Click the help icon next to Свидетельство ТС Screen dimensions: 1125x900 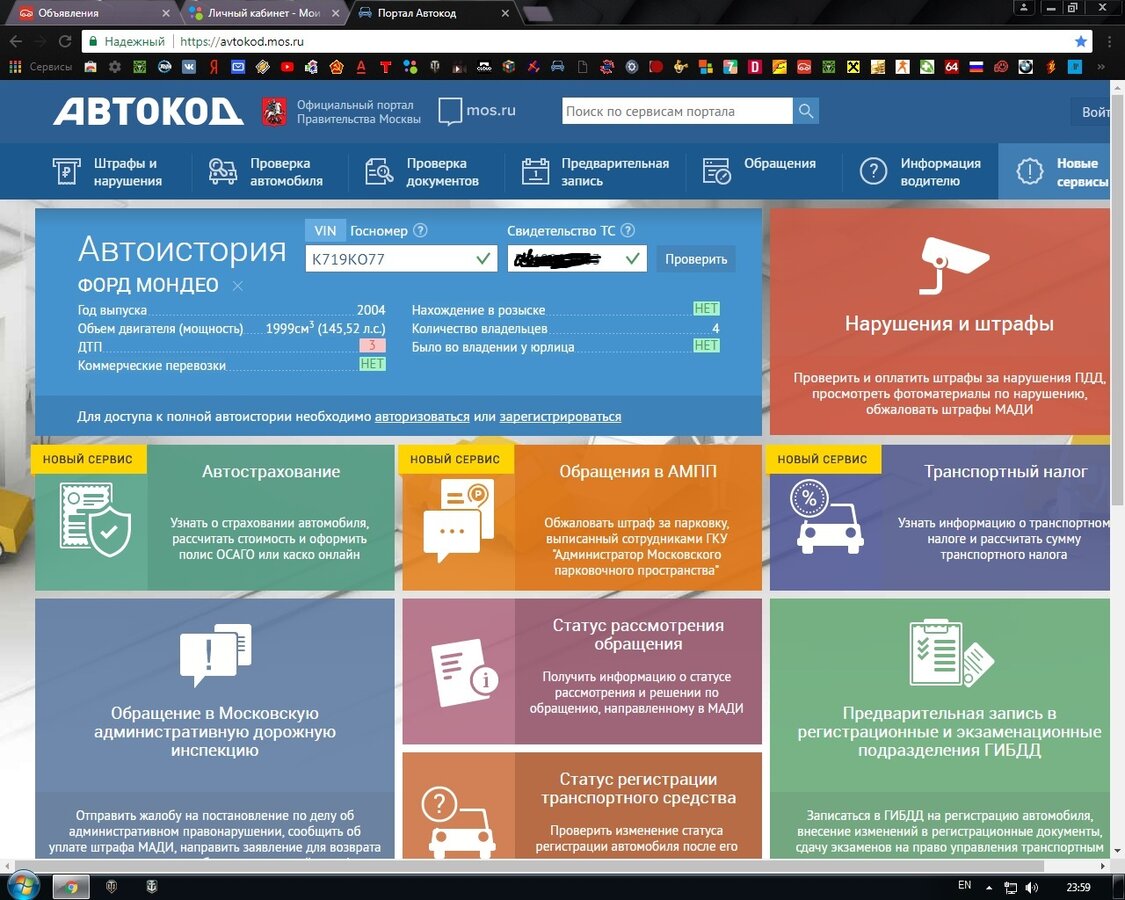628,231
